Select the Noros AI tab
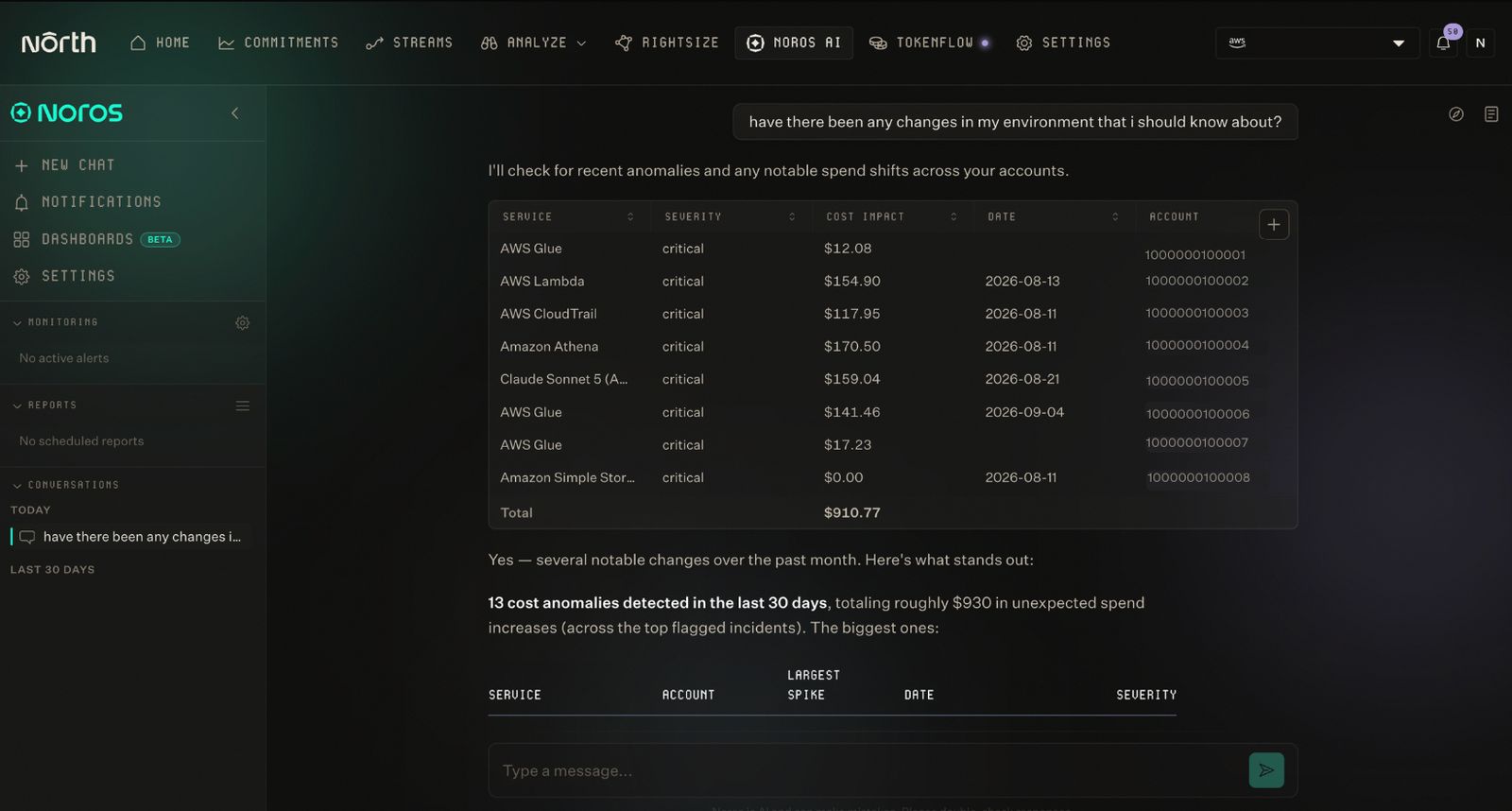This screenshot has width=1512, height=811. (x=794, y=43)
